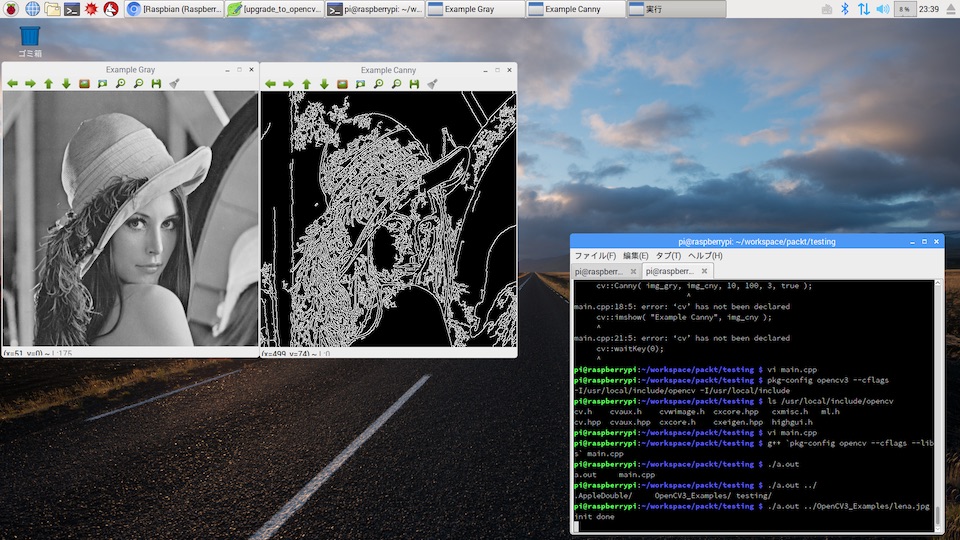
Task: Pan right in Example Canny window
Action: [x=288, y=84]
